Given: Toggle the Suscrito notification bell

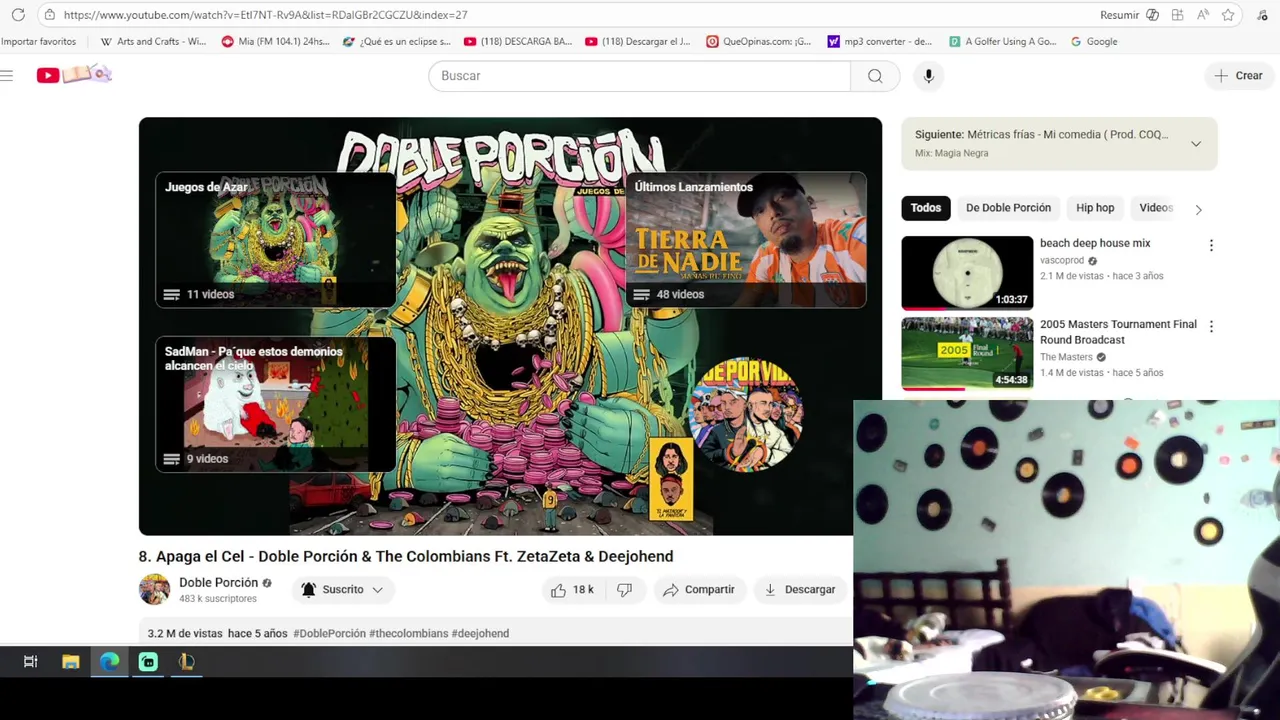Looking at the screenshot, I should (x=309, y=590).
